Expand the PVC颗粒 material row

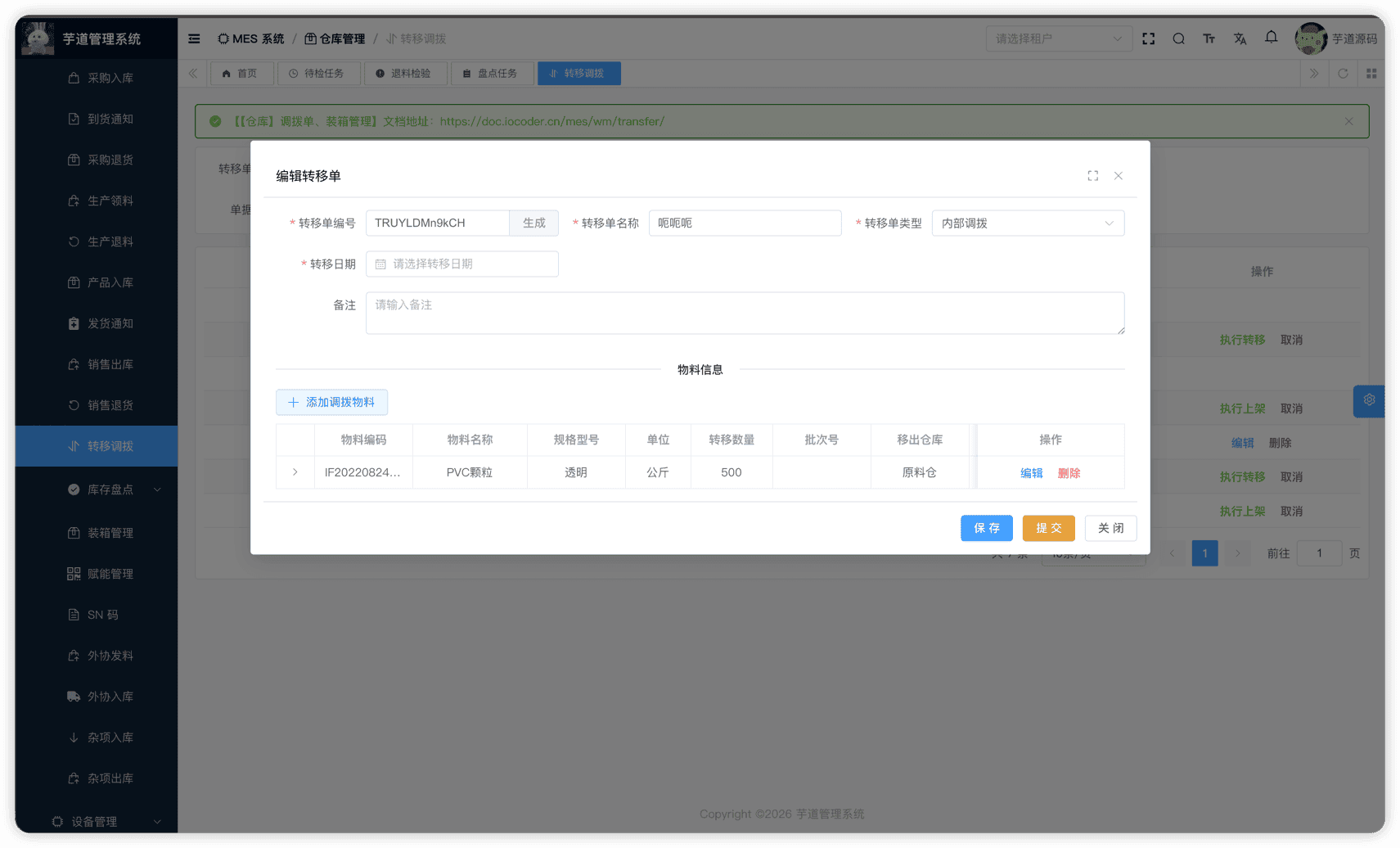pyautogui.click(x=295, y=472)
